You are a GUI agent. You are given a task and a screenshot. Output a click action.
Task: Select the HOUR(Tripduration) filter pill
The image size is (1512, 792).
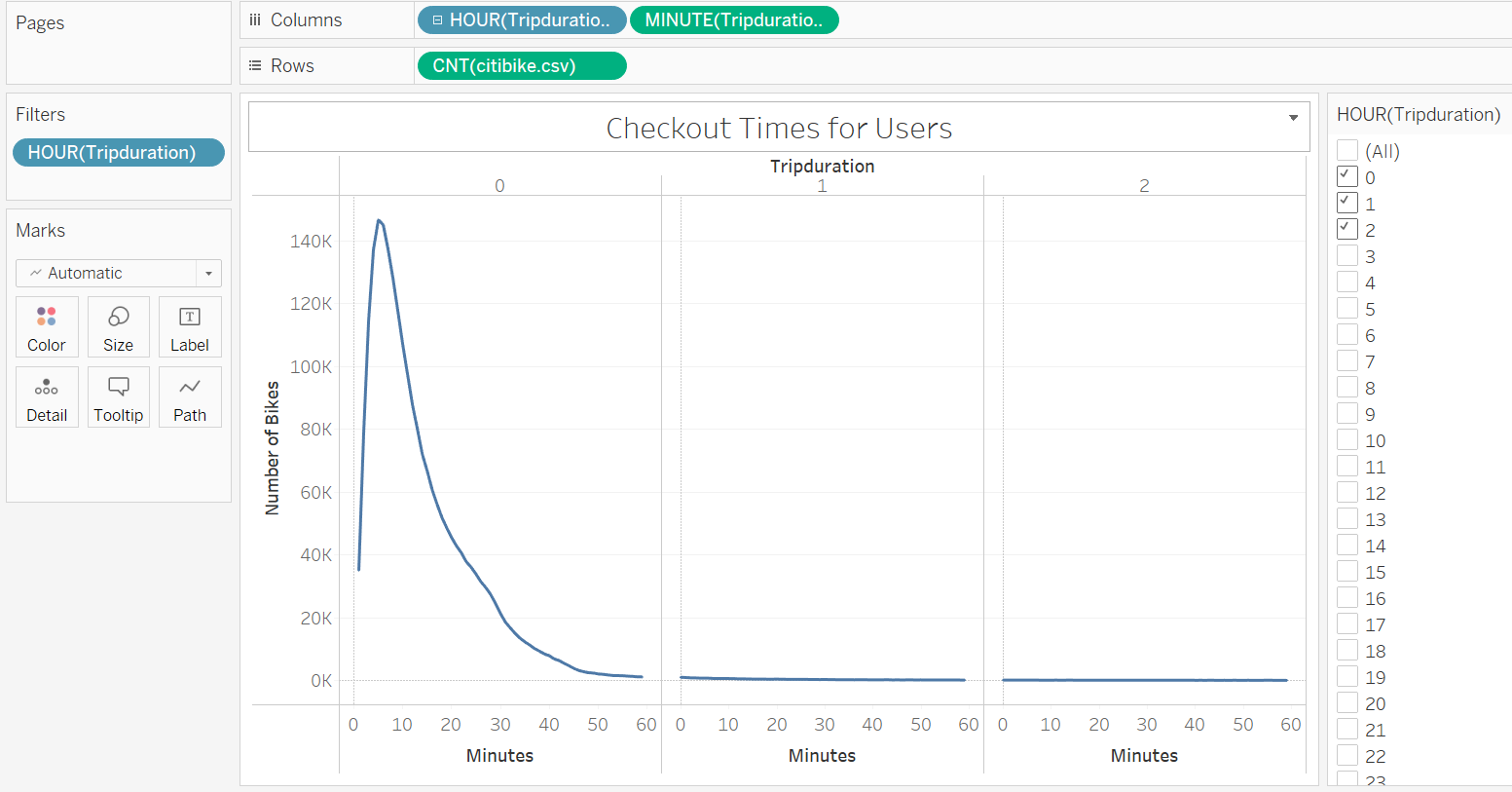118,152
